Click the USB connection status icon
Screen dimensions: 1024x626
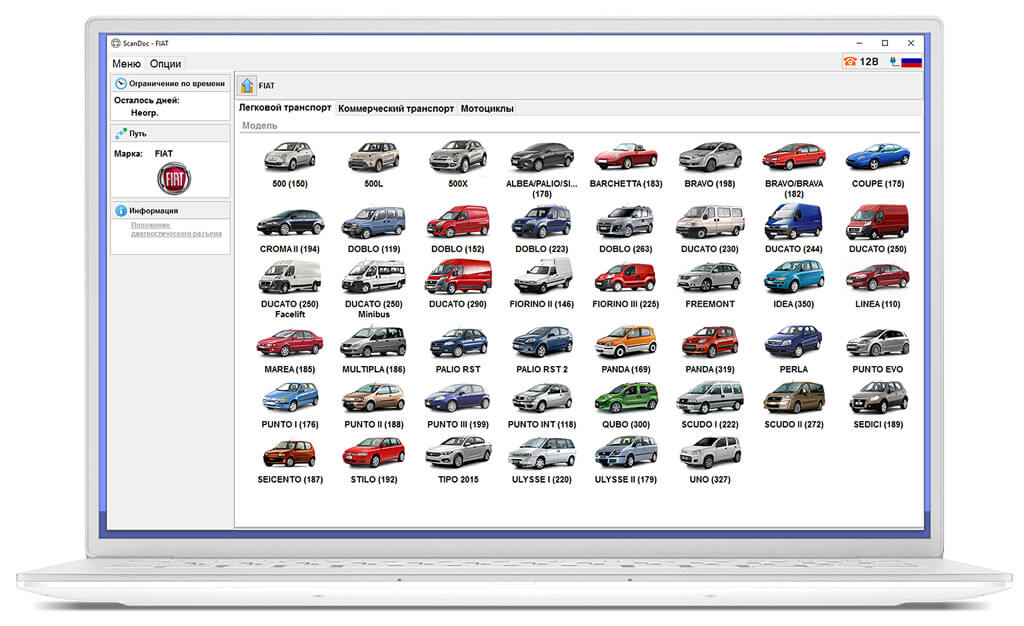[x=893, y=61]
